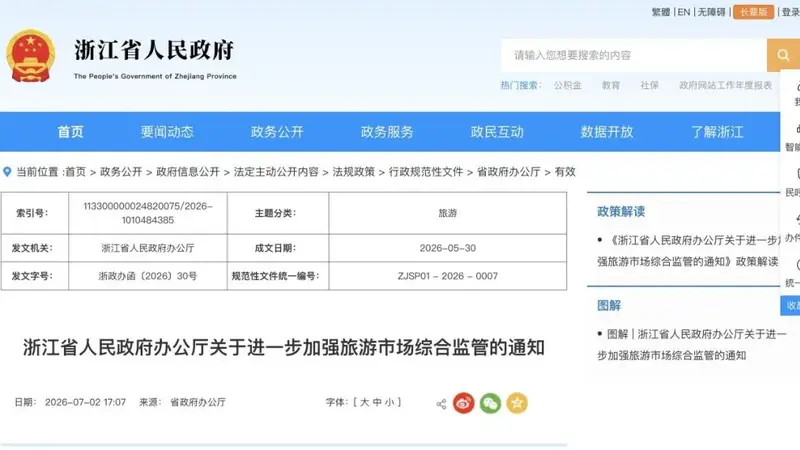800x450 pixels.
Task: Click the 浙江省人民政府 site title
Action: 155,50
